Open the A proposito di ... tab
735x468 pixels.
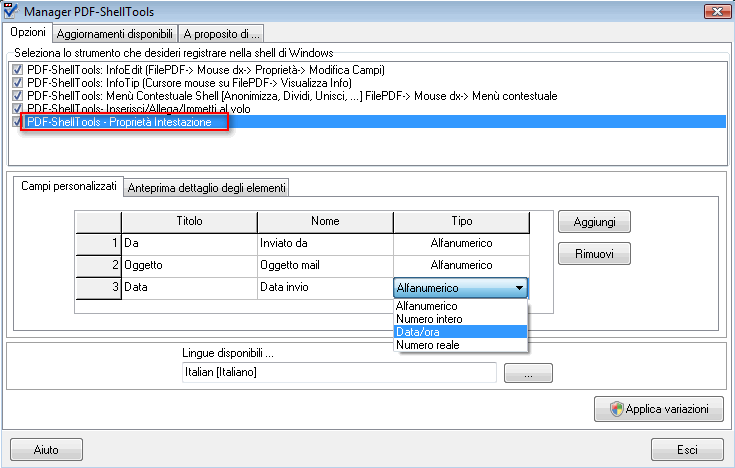221,34
